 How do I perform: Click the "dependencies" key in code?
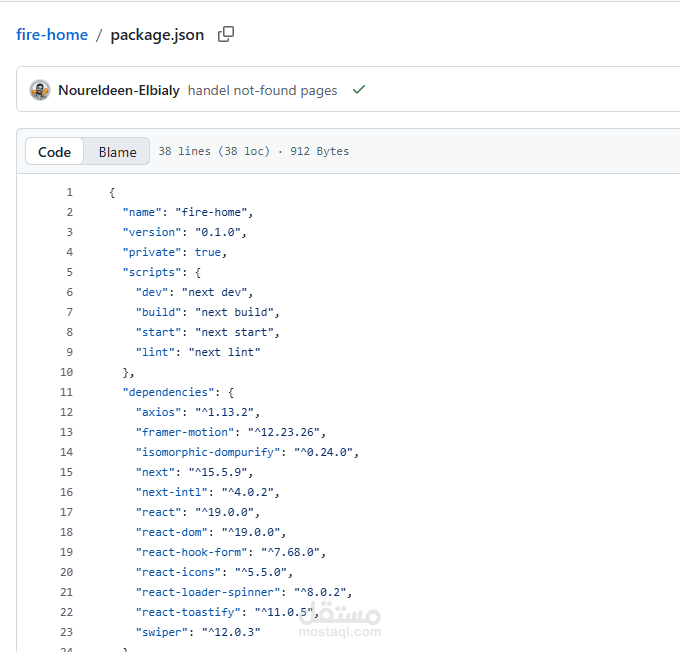pyautogui.click(x=169, y=392)
